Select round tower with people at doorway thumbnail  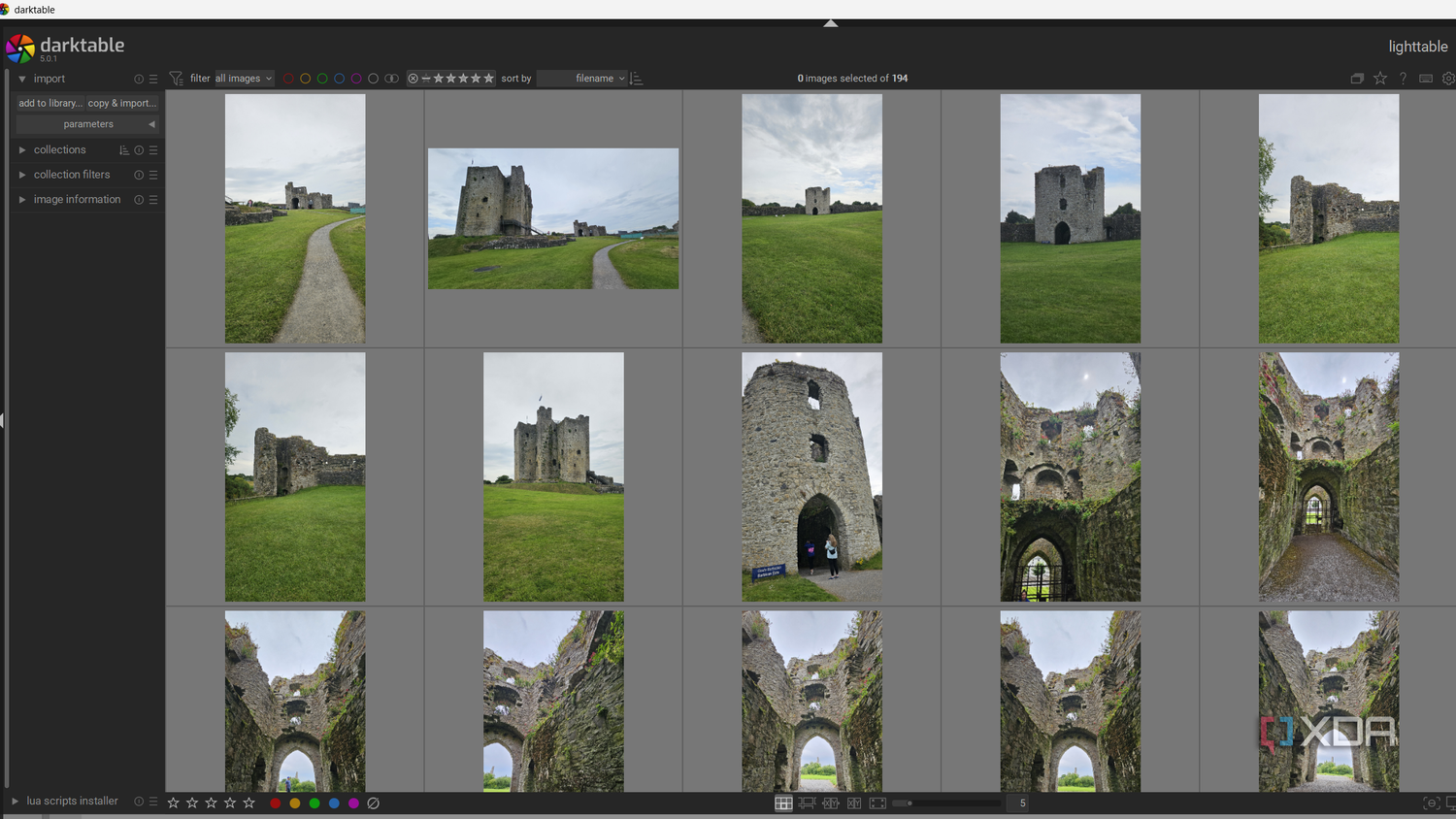[x=811, y=476]
